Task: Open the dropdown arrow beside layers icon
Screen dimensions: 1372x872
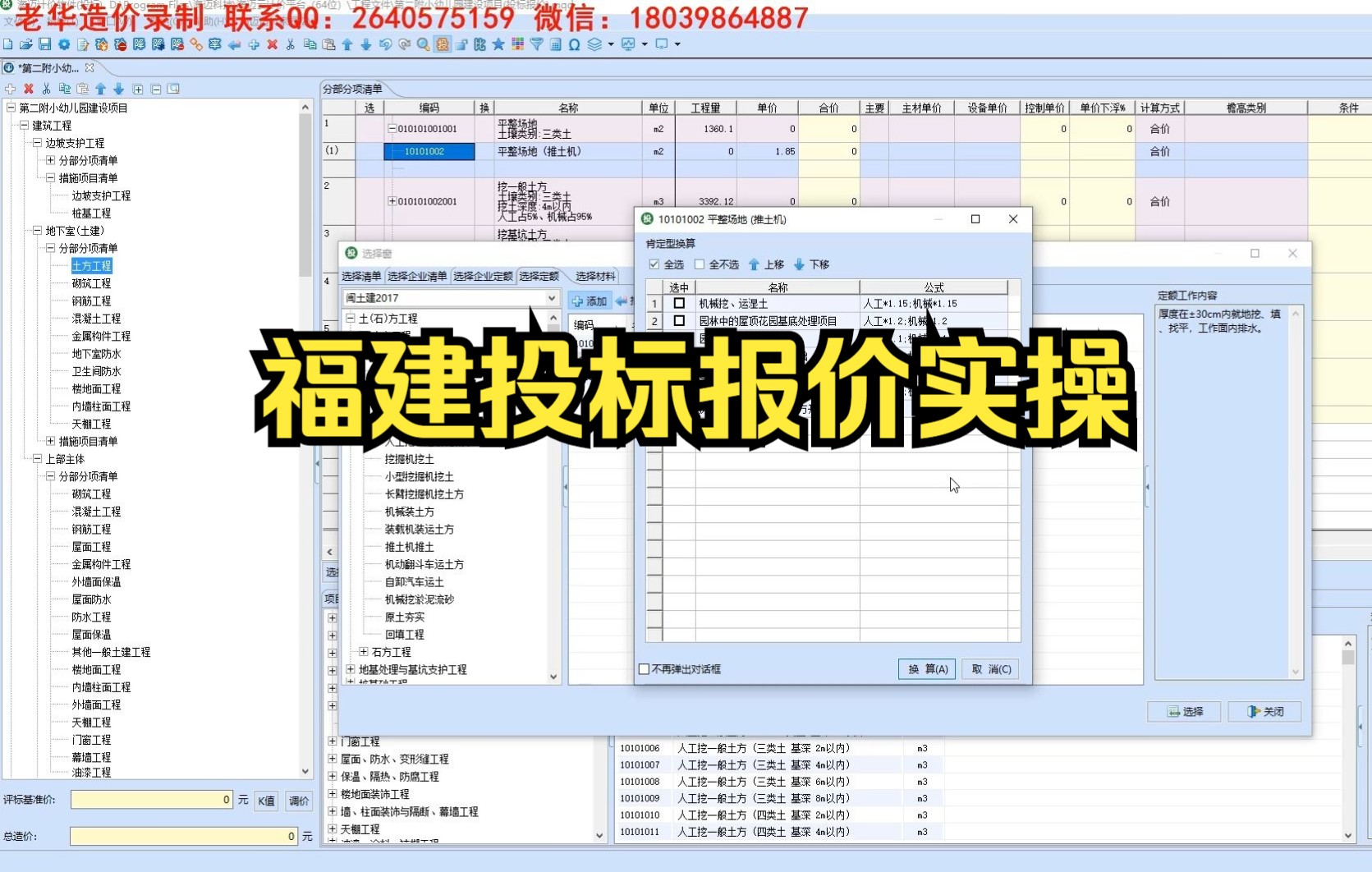Action: tap(611, 44)
